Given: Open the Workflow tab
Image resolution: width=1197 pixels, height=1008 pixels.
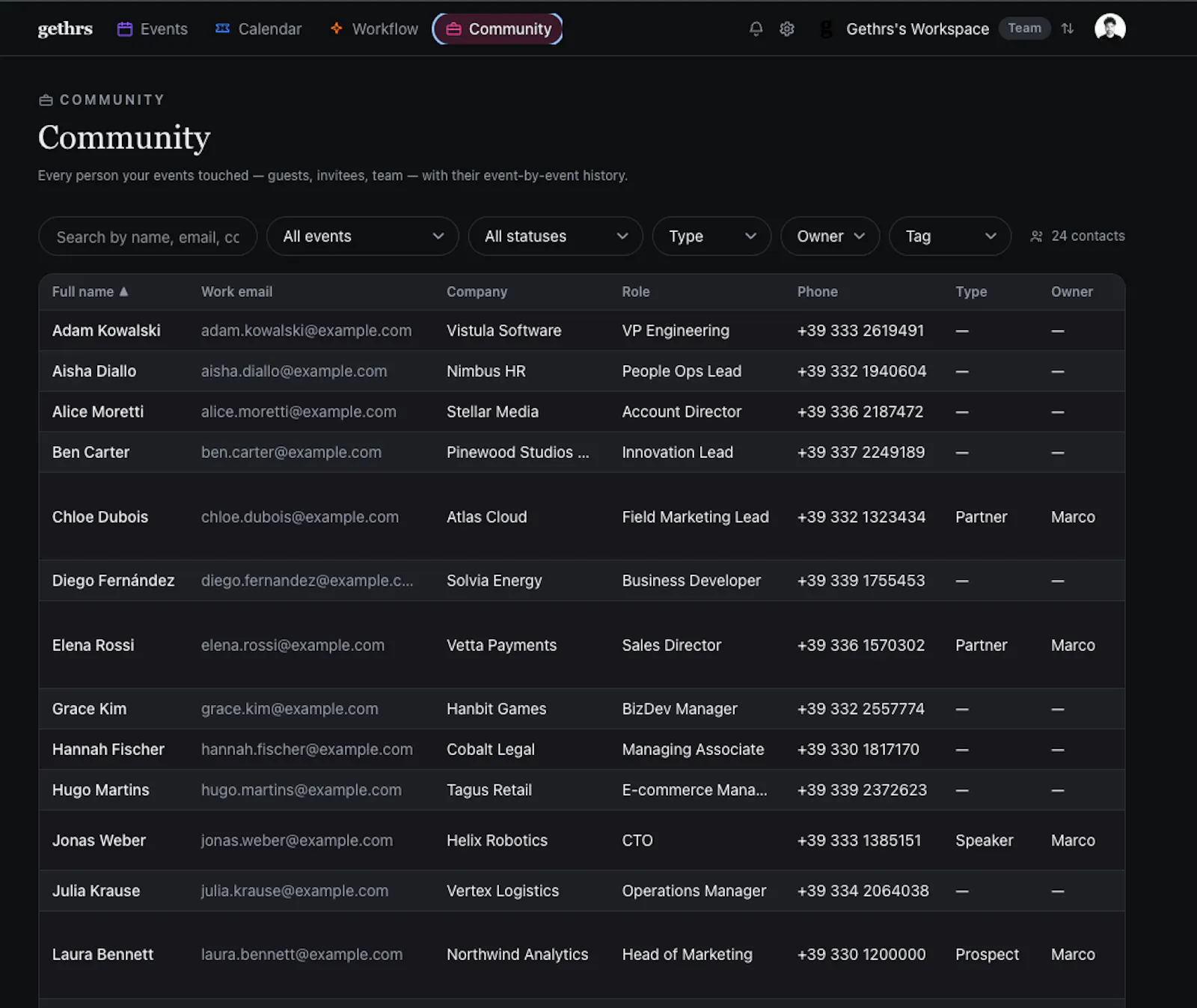Looking at the screenshot, I should [374, 29].
